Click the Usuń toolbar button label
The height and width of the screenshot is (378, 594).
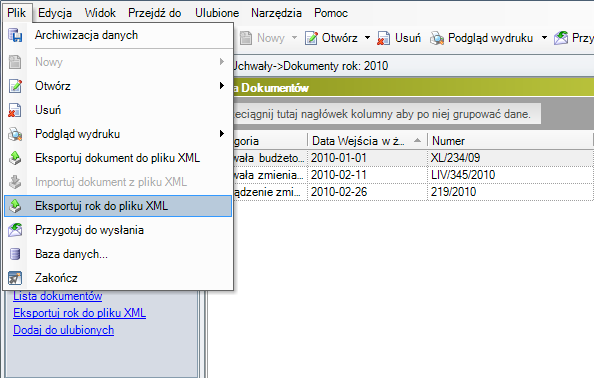[x=408, y=38]
